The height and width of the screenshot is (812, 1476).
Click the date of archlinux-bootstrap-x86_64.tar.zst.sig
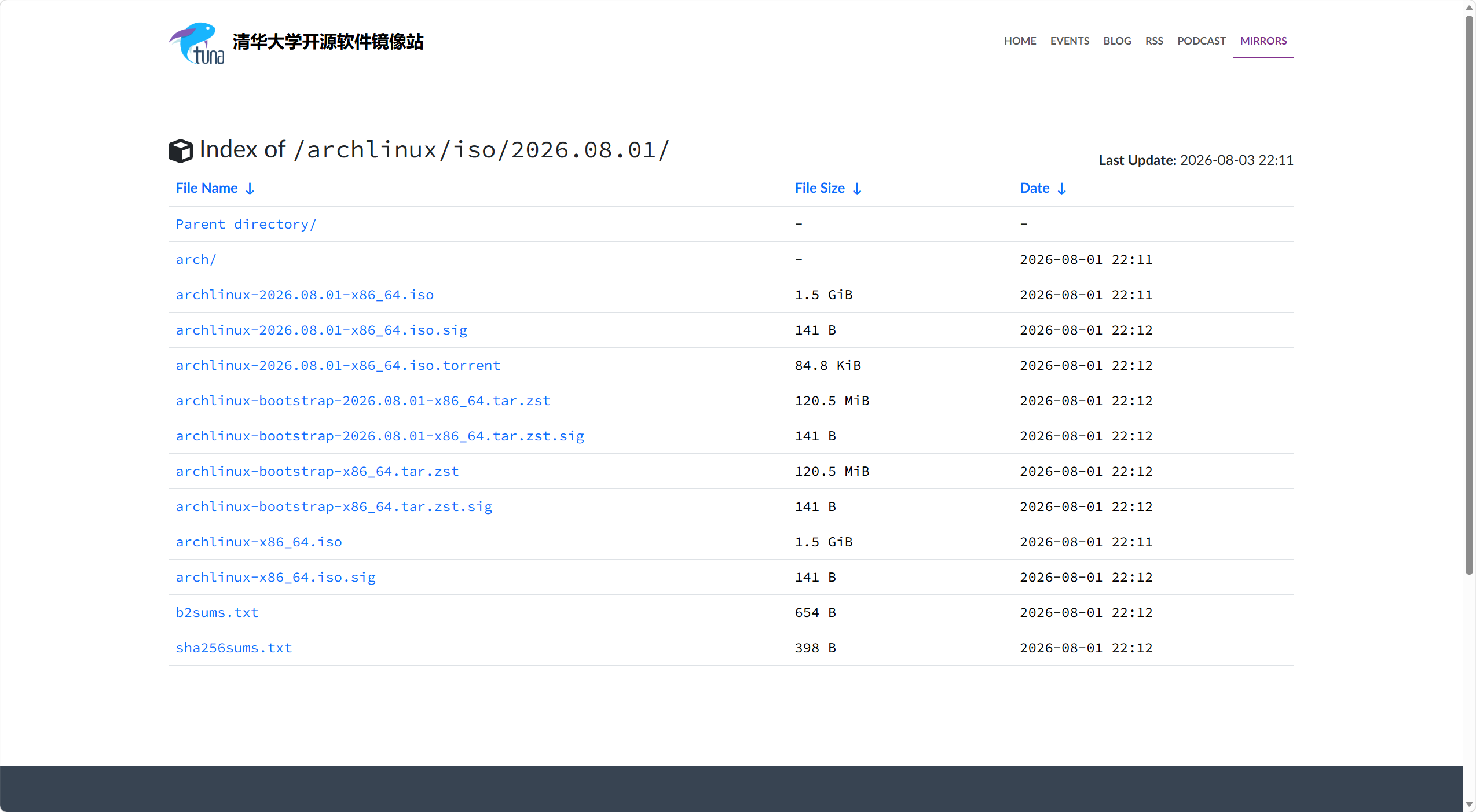(x=1086, y=506)
